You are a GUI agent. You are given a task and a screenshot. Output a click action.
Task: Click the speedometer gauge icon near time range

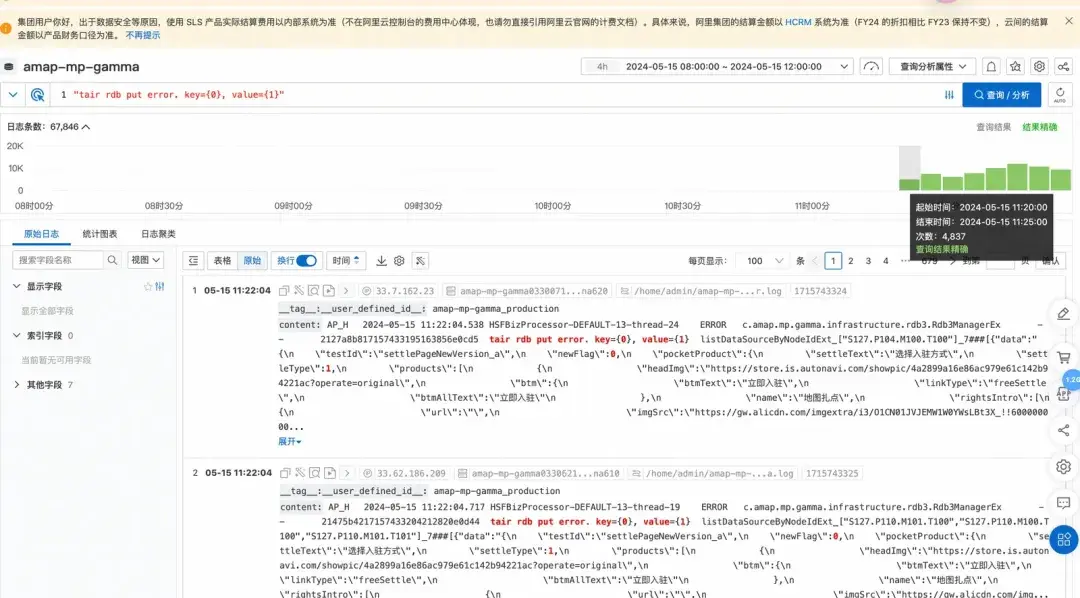click(871, 67)
